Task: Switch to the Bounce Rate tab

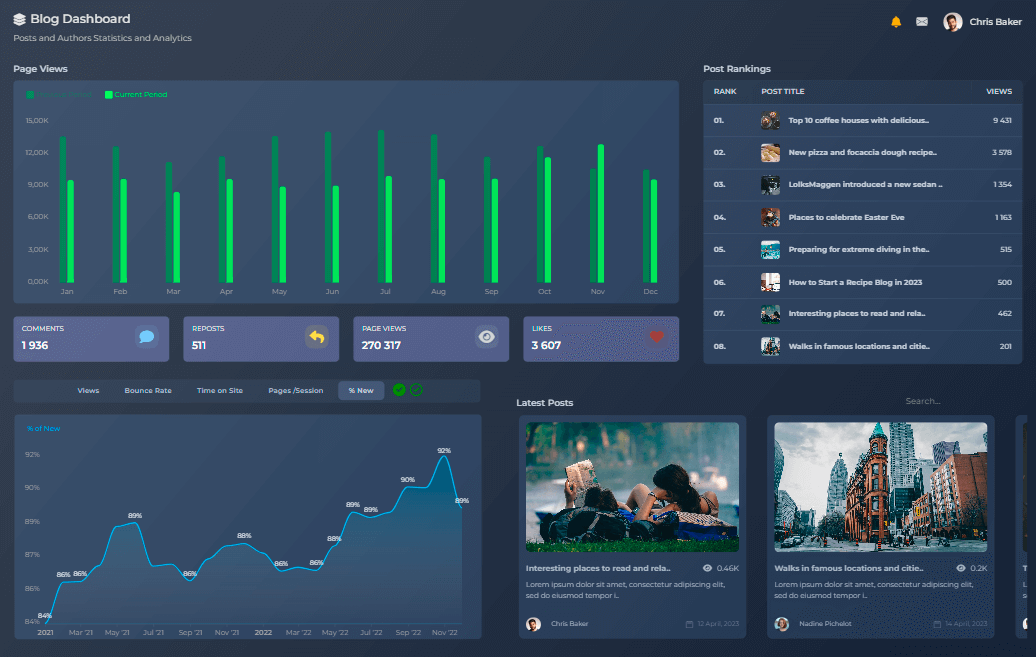Action: [147, 390]
